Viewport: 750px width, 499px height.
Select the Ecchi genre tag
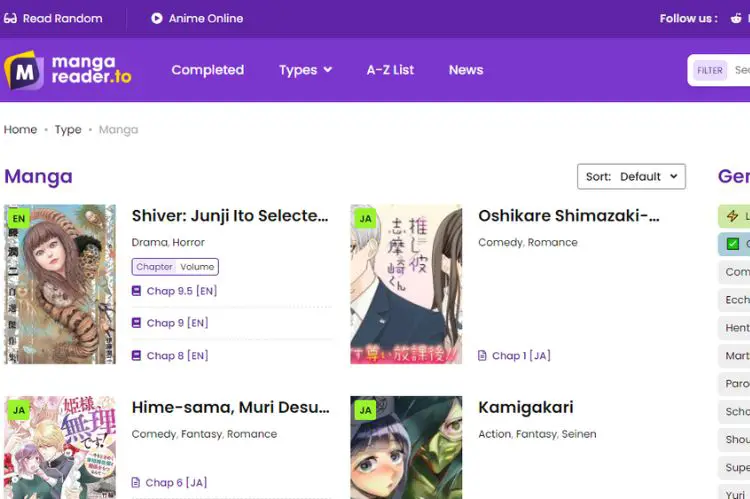coord(735,300)
